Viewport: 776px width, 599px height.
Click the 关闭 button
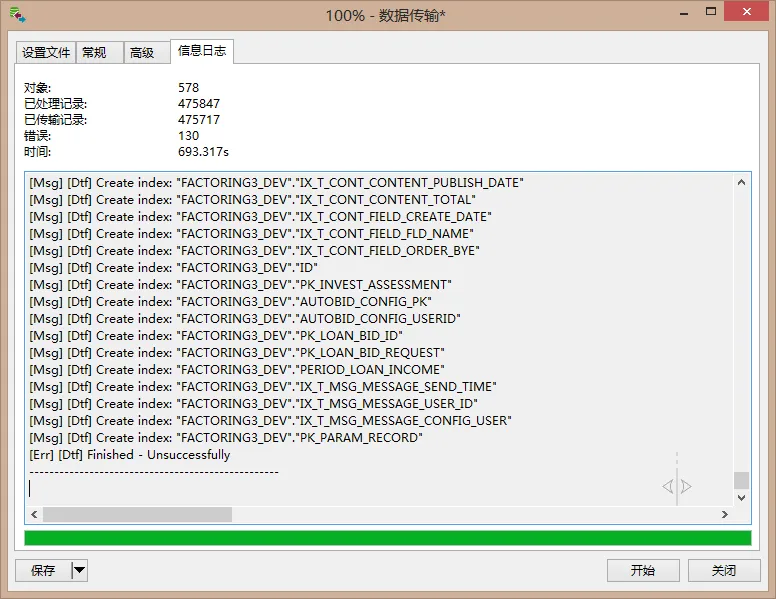[724, 570]
